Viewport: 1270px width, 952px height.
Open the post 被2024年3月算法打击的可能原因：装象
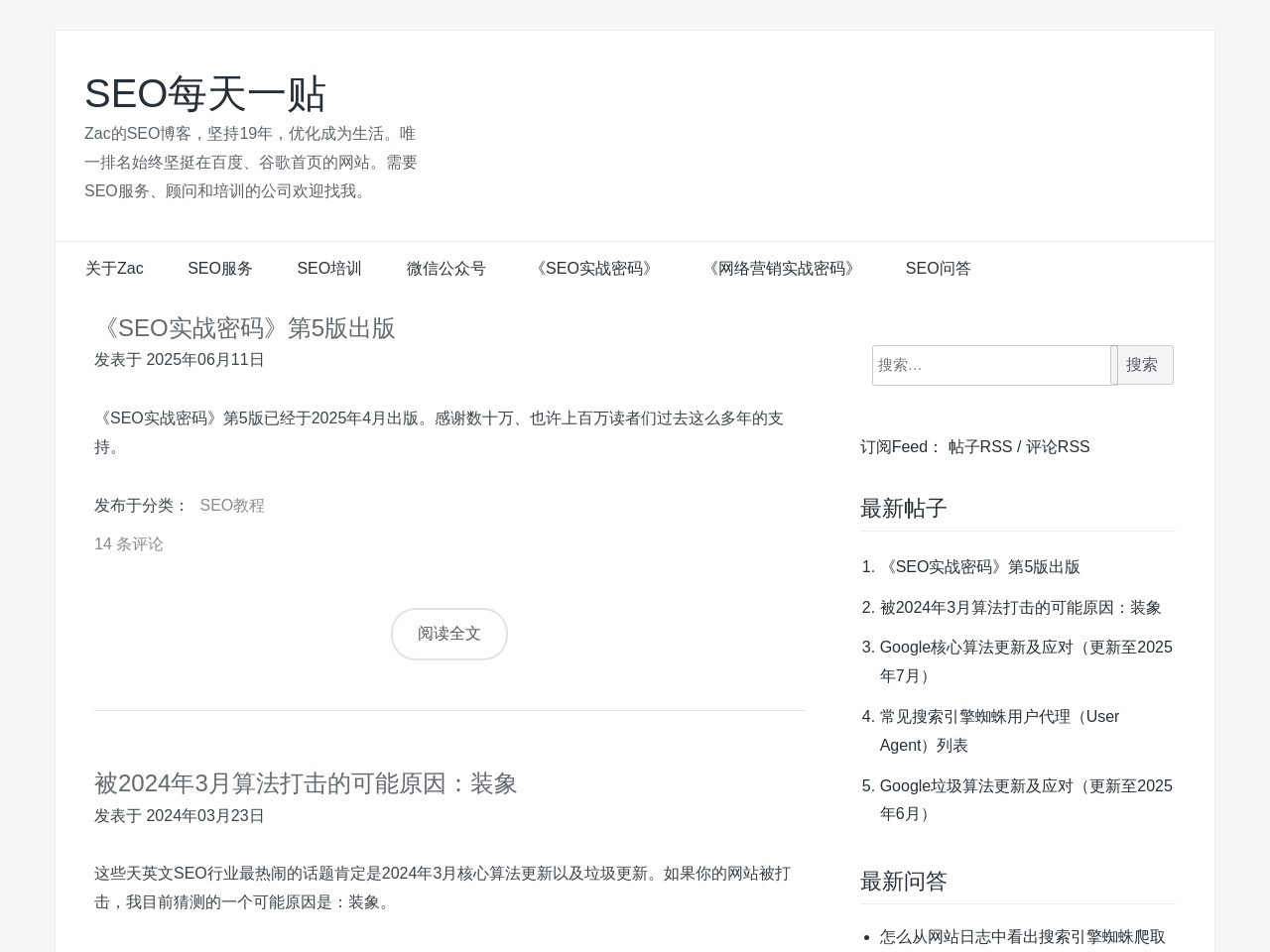(x=306, y=783)
